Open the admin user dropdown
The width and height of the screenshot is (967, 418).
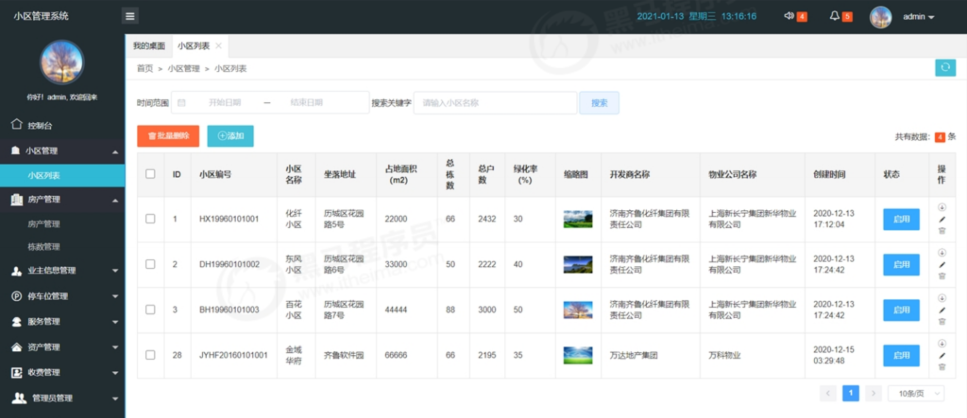[918, 17]
